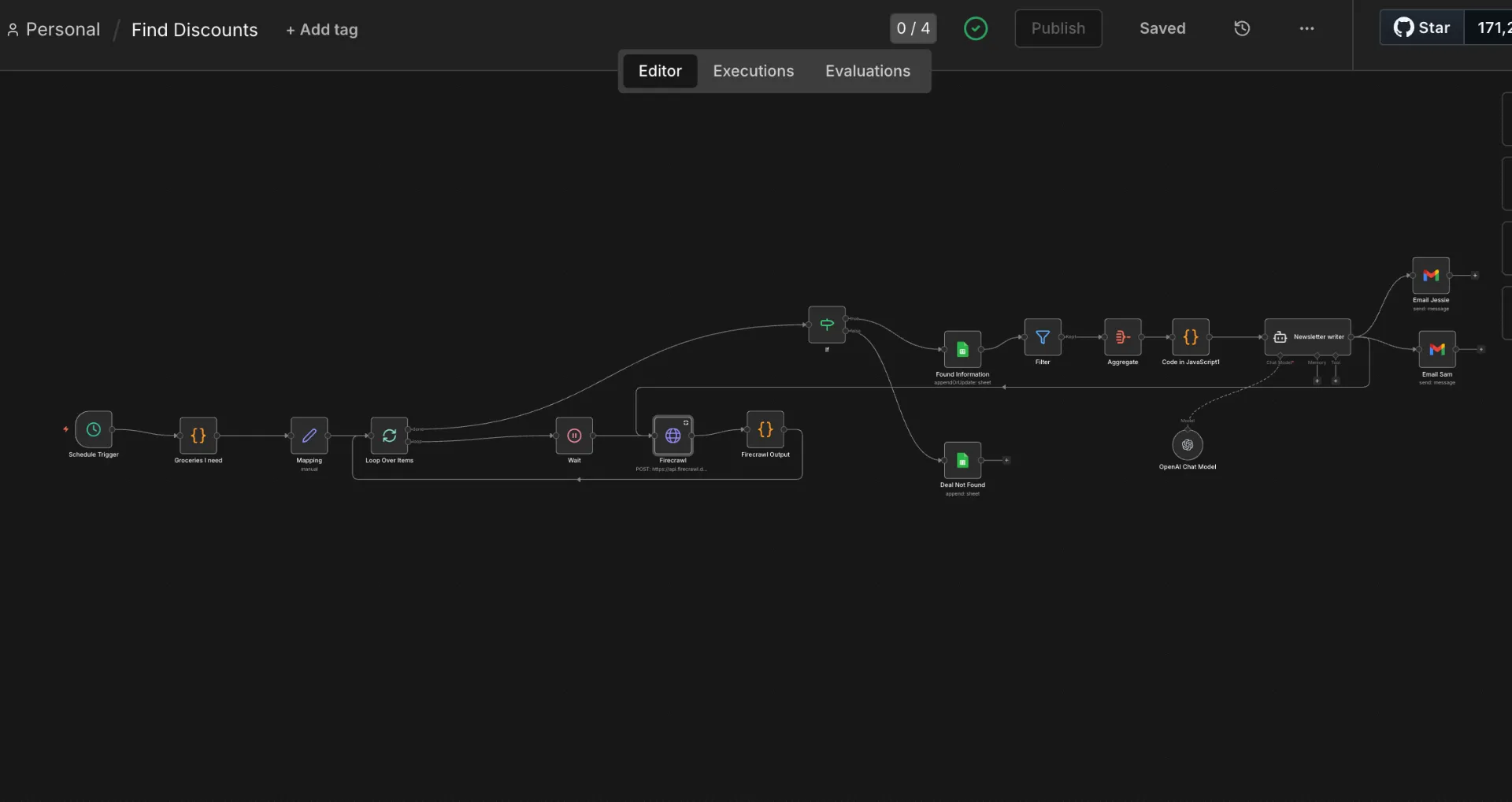The image size is (1512, 802).
Task: Click the Saved status label
Action: tap(1162, 28)
